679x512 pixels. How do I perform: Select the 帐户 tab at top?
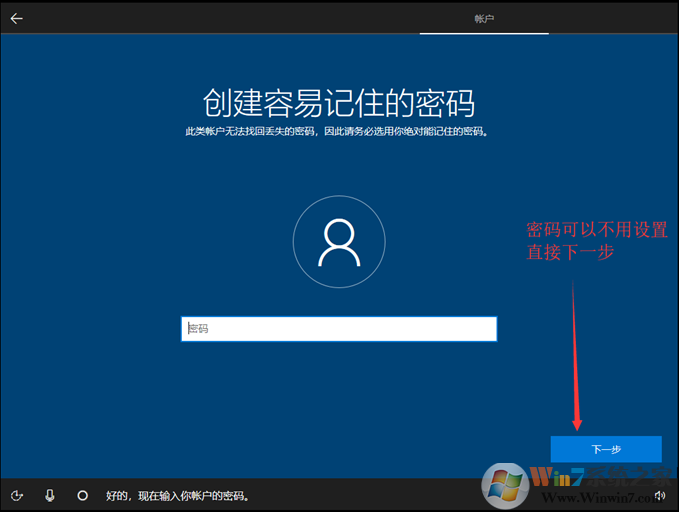484,18
